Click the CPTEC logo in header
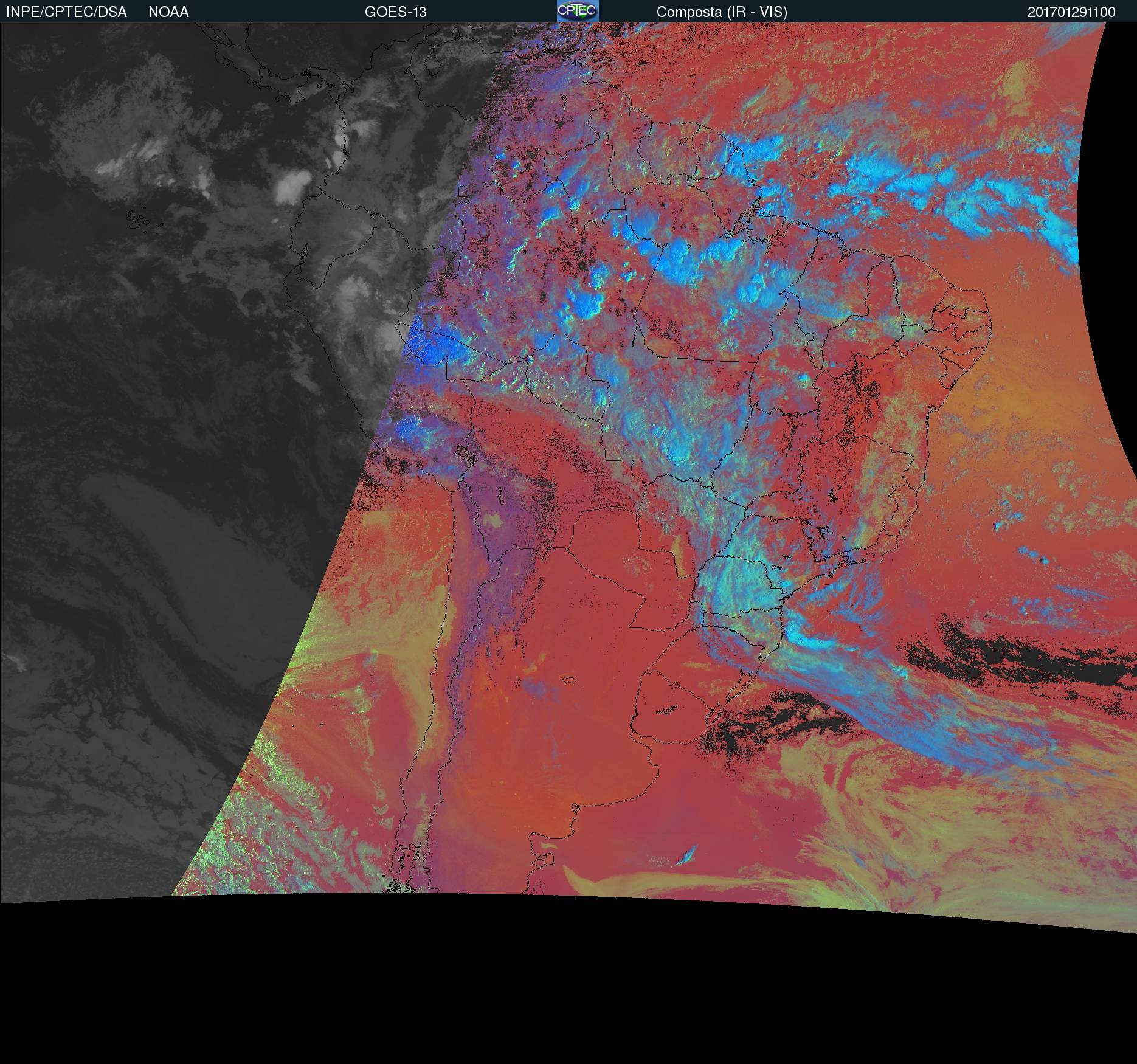This screenshot has height=1064, width=1137. 578,11
